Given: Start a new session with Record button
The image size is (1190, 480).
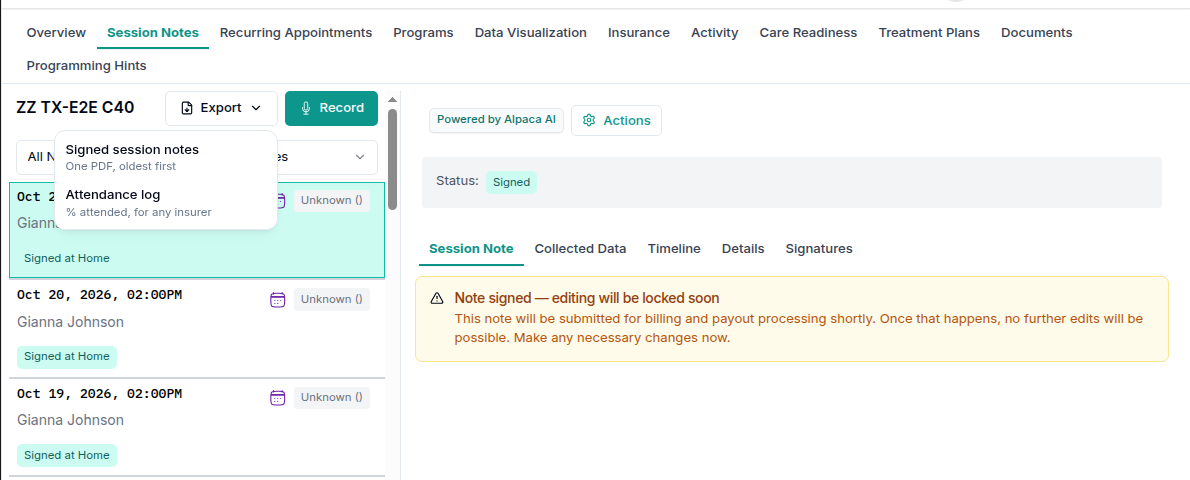Looking at the screenshot, I should 332,108.
